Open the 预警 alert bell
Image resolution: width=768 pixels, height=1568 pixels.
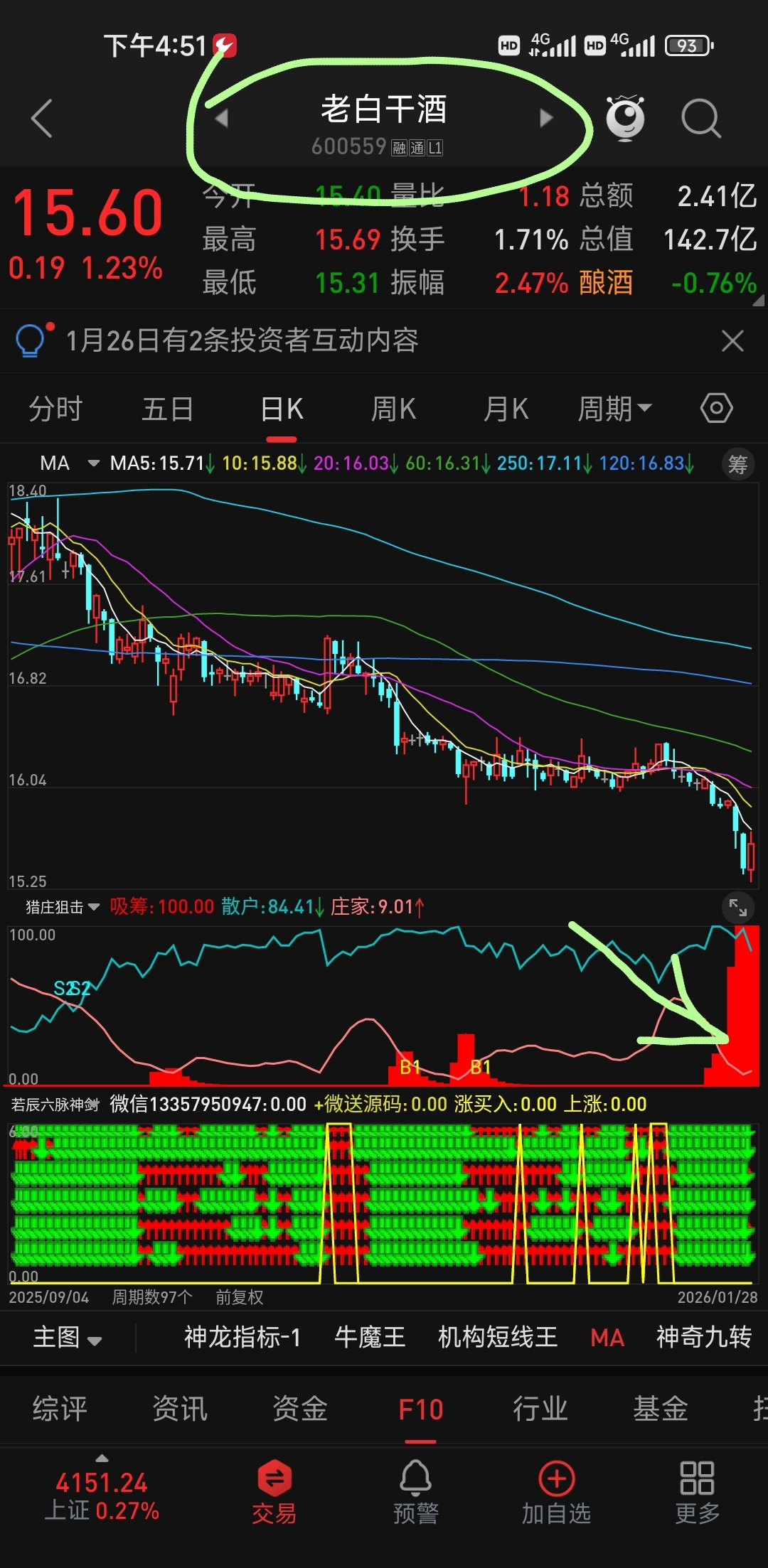pyautogui.click(x=416, y=1492)
